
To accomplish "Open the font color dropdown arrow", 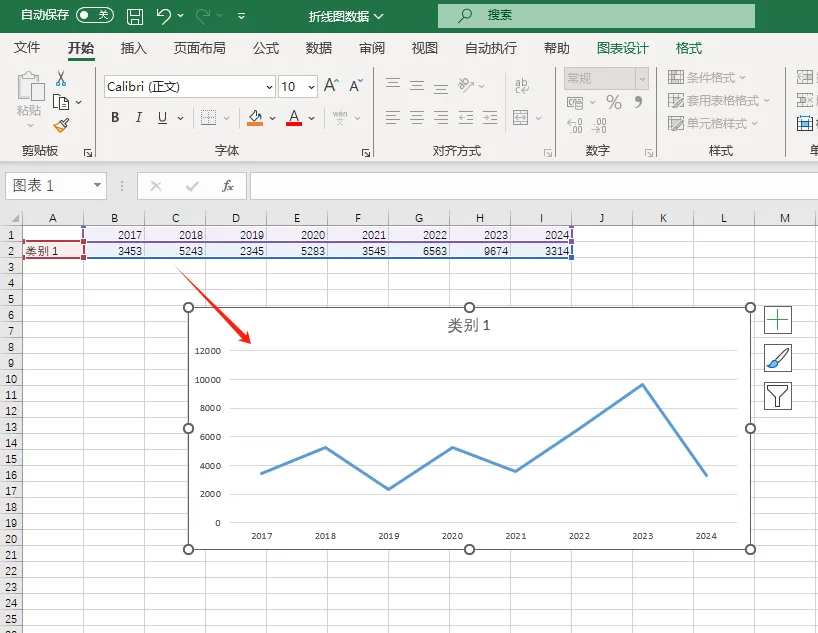I will (311, 118).
